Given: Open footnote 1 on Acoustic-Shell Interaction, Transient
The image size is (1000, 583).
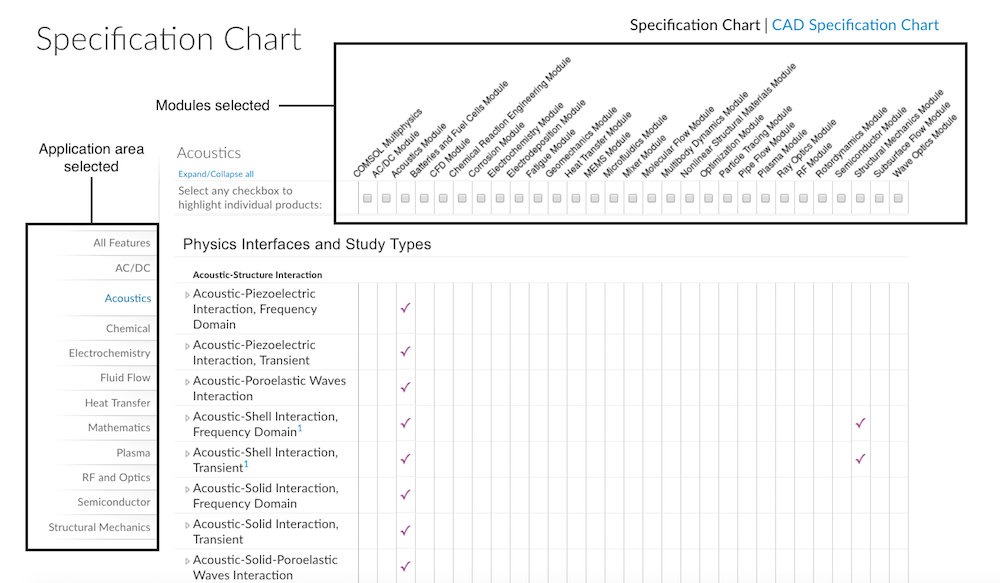Looking at the screenshot, I should point(246,464).
